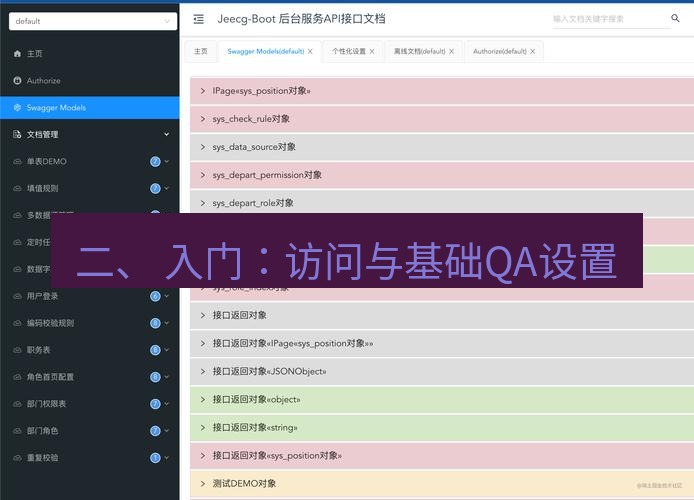Expand the 接口返回对象 model row
Image resolution: width=694 pixels, height=500 pixels.
coord(442,315)
